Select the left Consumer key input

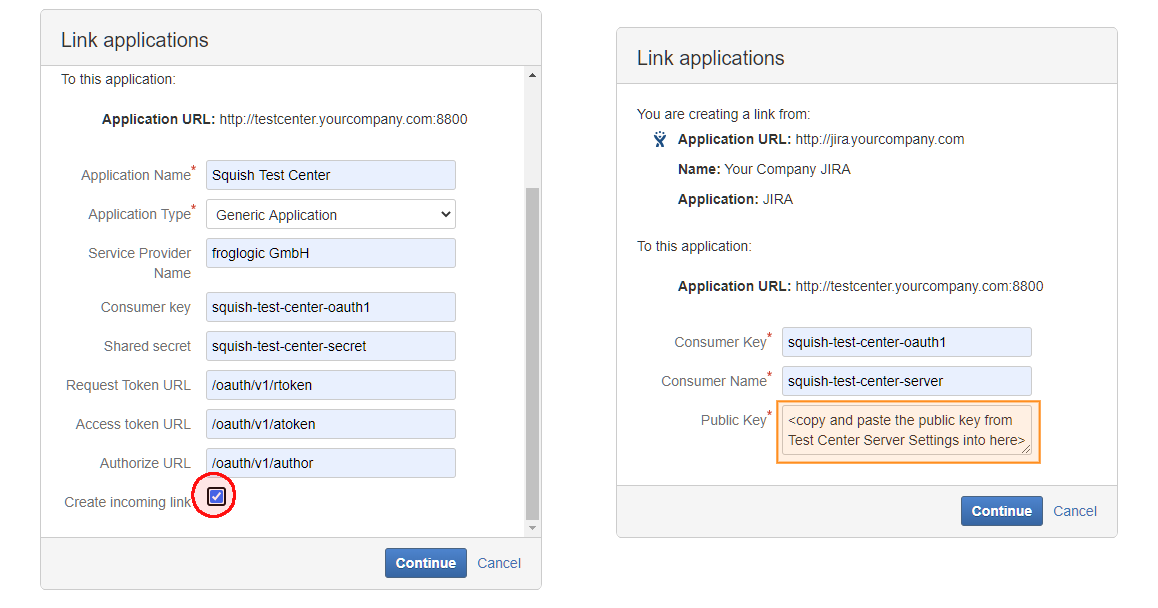pyautogui.click(x=330, y=307)
